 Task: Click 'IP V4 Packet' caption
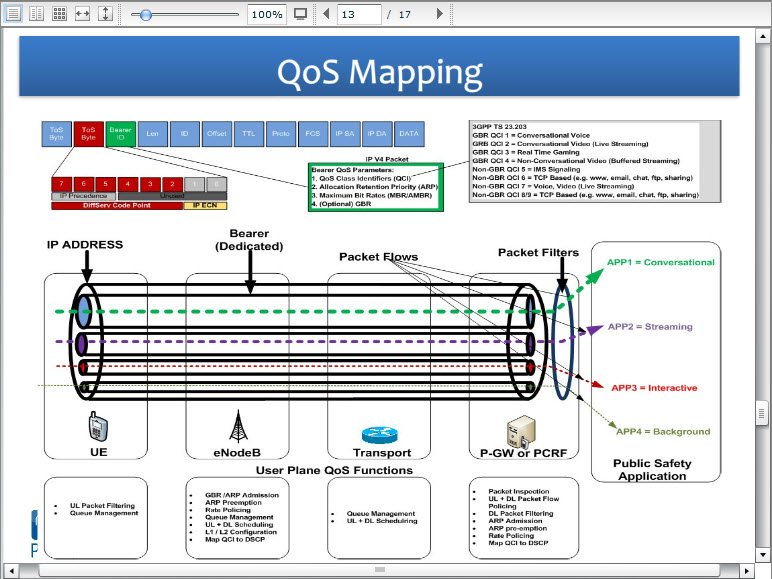point(387,159)
